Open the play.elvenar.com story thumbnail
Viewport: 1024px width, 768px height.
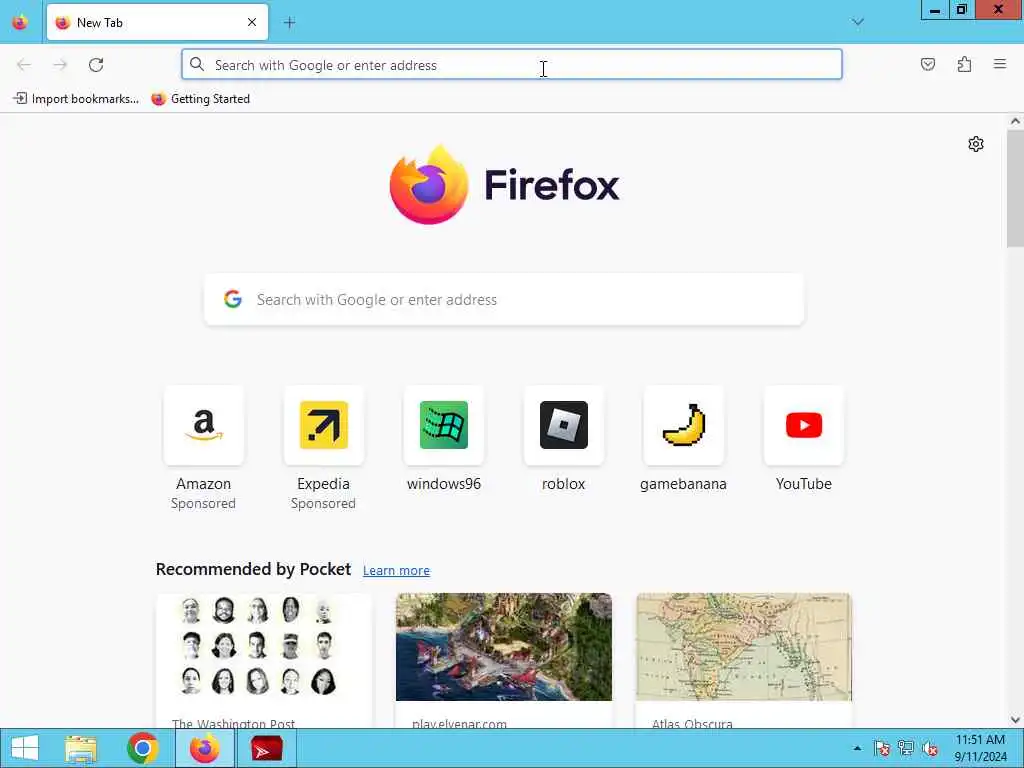[x=504, y=647]
